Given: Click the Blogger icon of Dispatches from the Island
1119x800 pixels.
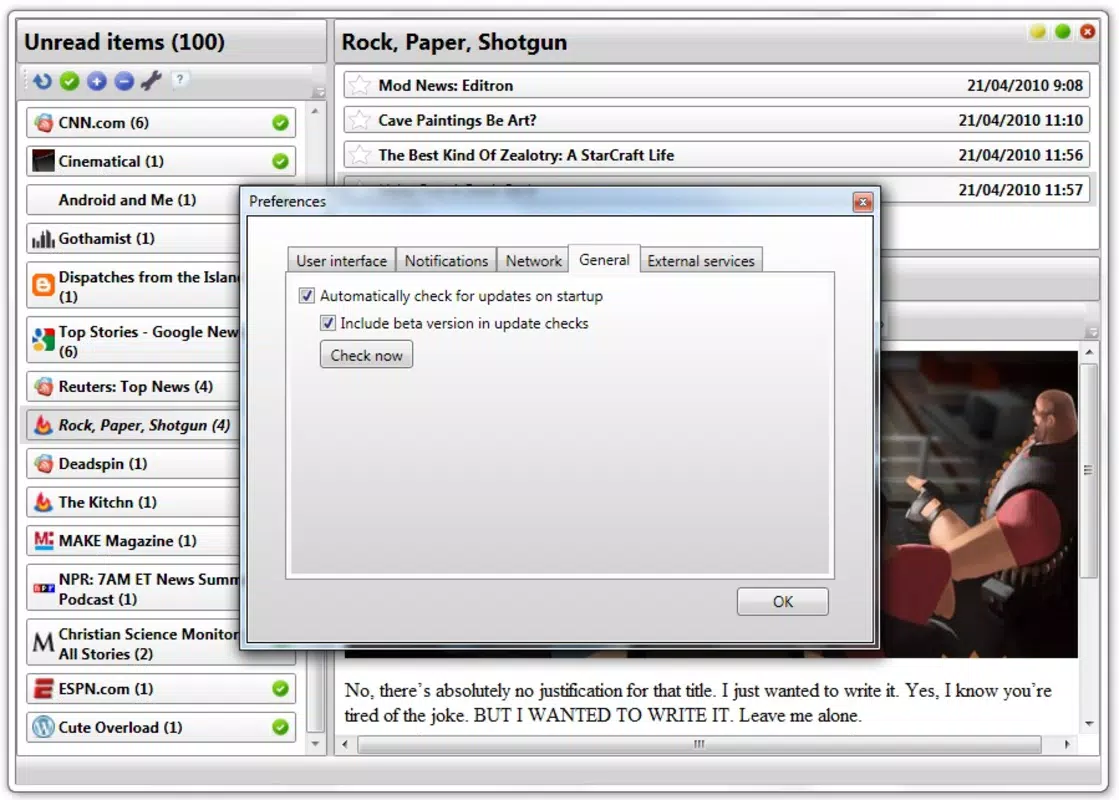Looking at the screenshot, I should (x=44, y=285).
